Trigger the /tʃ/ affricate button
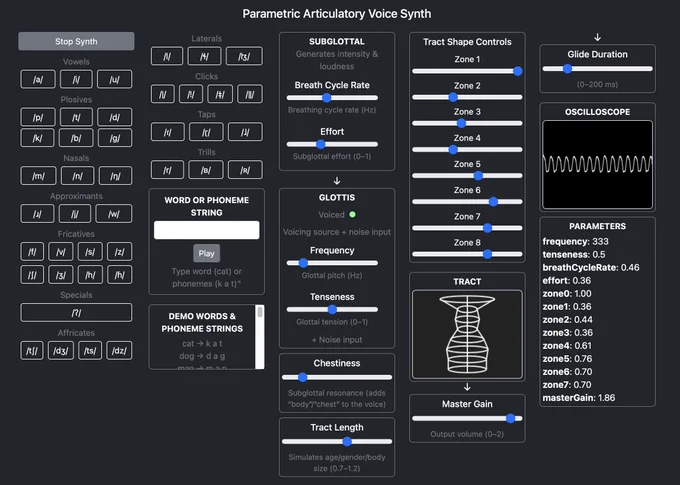Viewport: 680px width, 485px height. tap(32, 351)
